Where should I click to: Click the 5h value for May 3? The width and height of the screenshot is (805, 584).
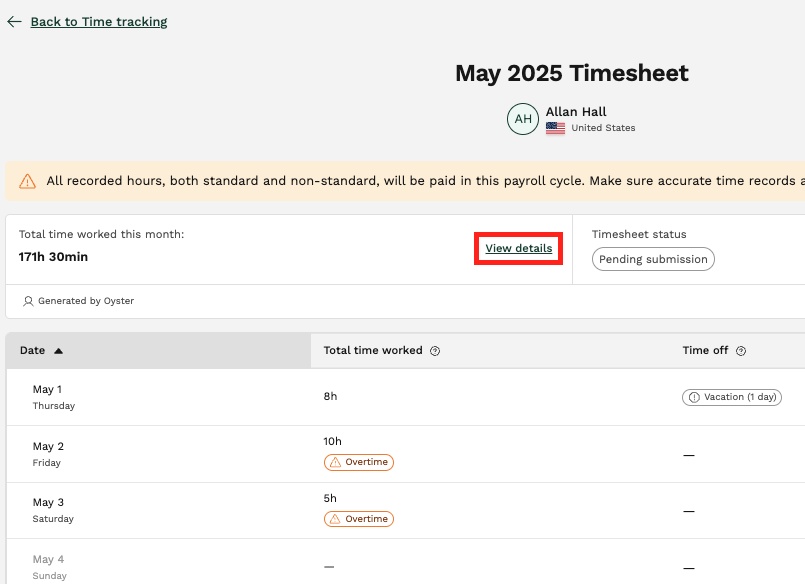[330, 498]
